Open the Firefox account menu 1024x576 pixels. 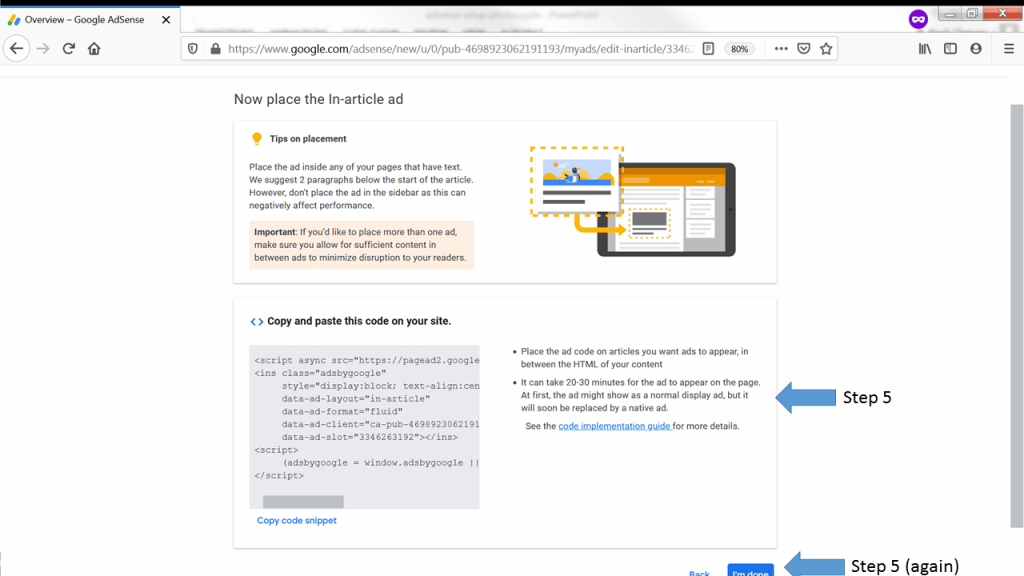pyautogui.click(x=976, y=48)
